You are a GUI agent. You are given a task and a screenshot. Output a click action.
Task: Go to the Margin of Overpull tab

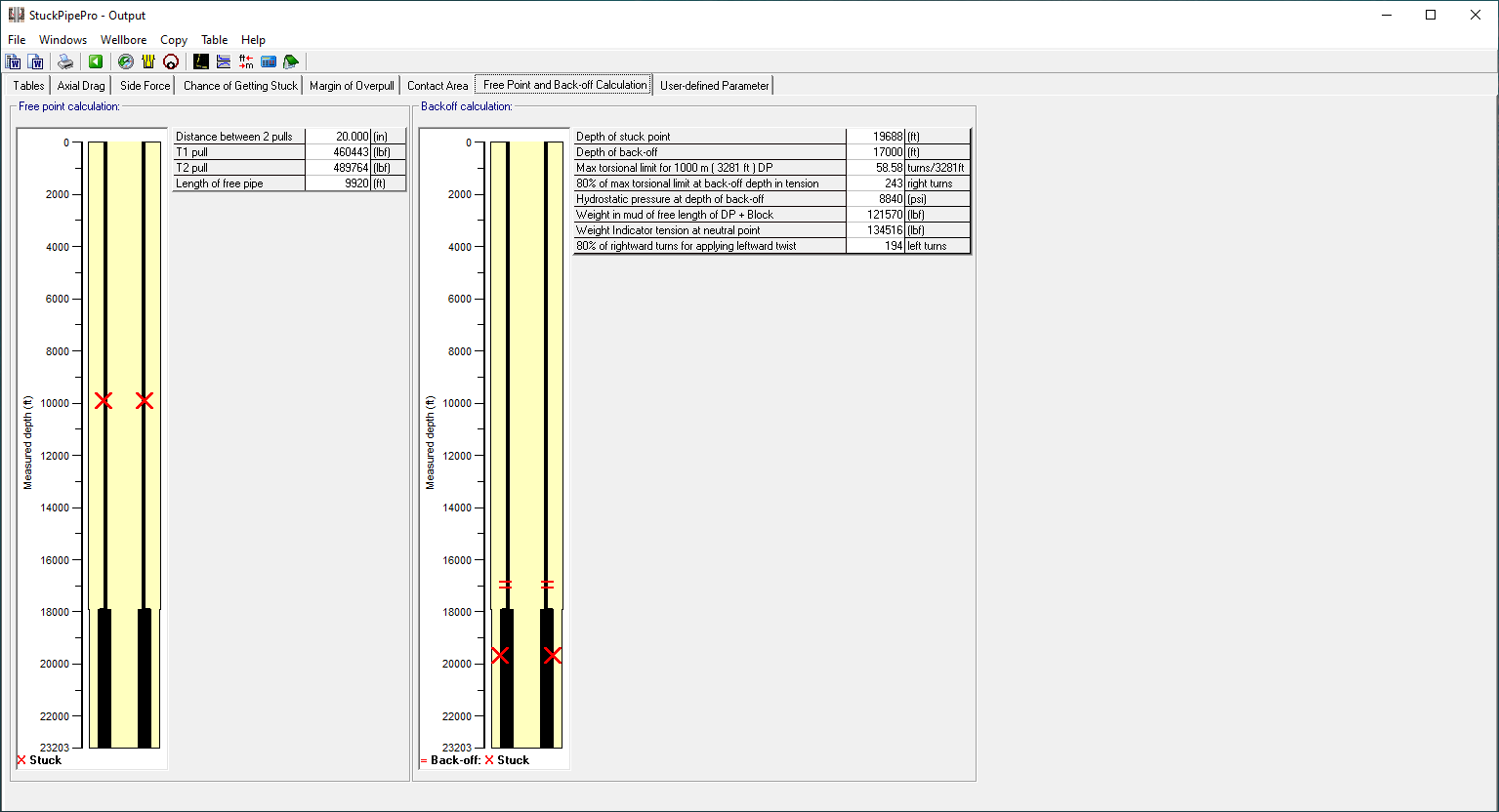pyautogui.click(x=352, y=86)
